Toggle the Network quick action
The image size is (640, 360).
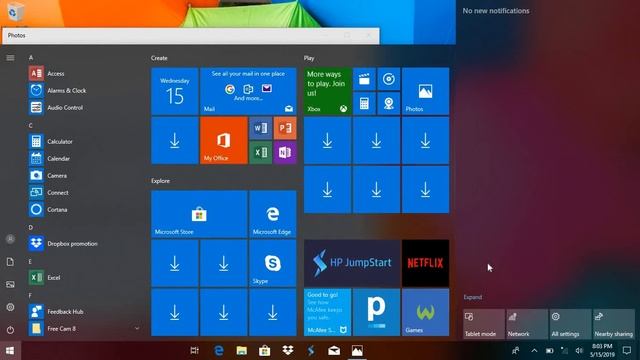tap(527, 324)
